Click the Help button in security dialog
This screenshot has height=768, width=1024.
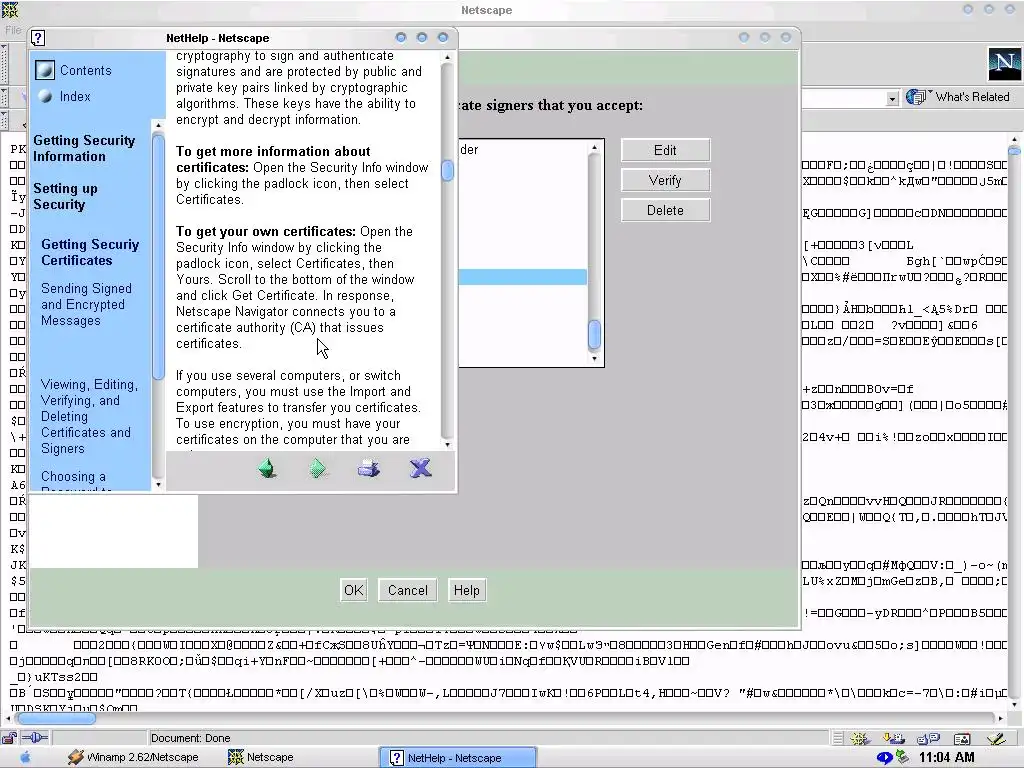[466, 590]
